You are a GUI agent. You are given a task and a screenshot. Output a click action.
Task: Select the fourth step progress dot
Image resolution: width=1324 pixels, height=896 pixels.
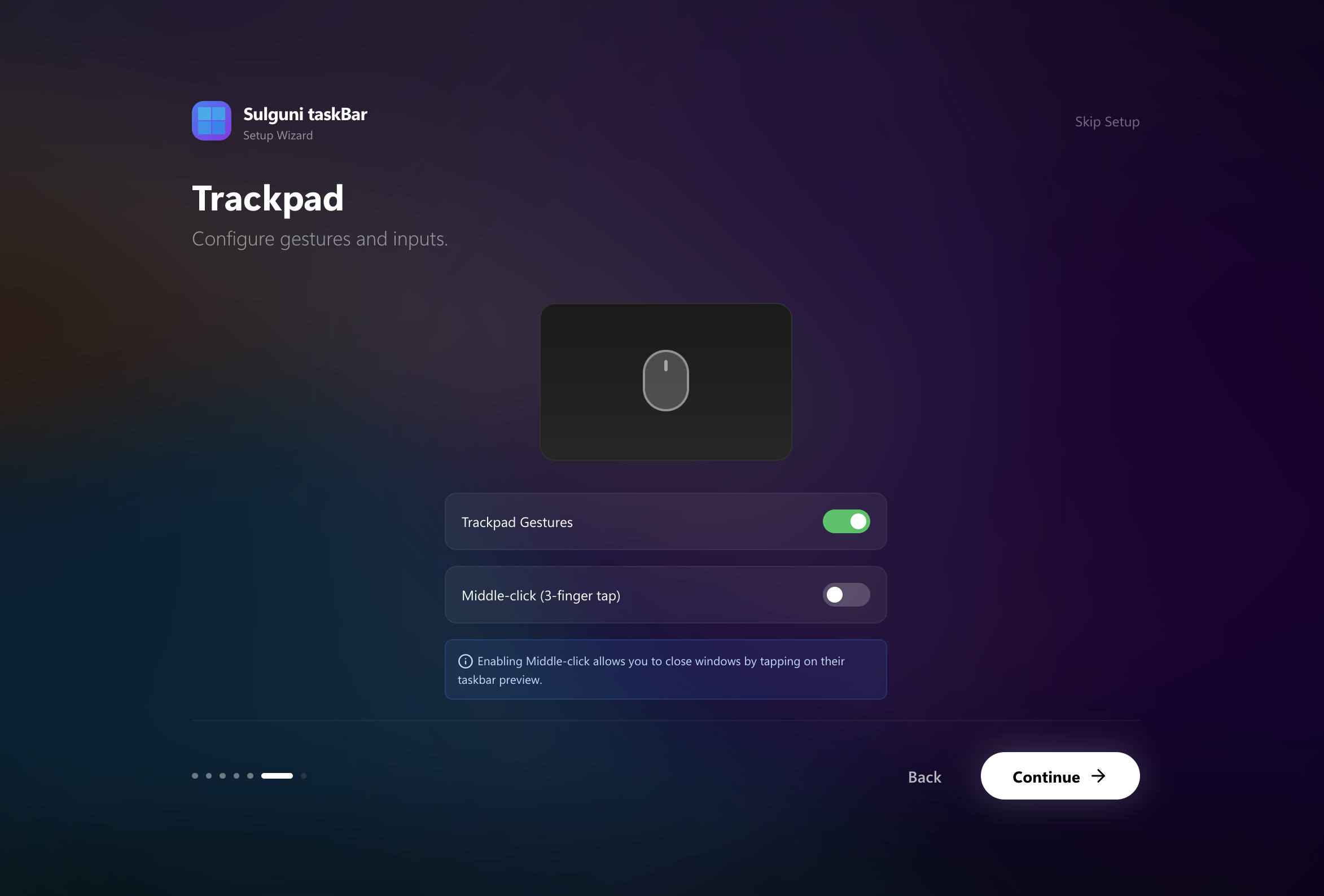tap(236, 776)
